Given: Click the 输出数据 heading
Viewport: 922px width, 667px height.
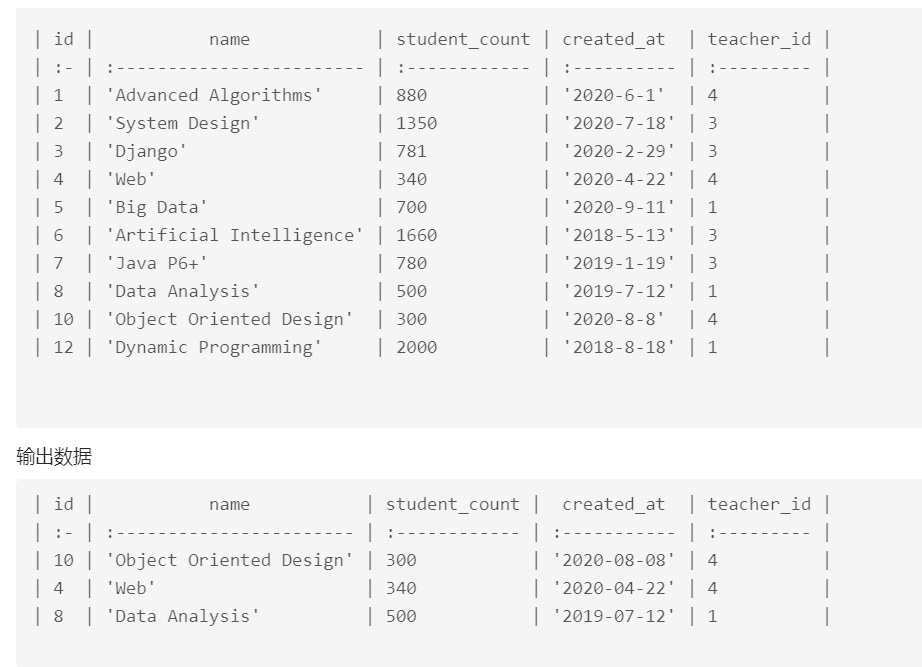Looking at the screenshot, I should tap(54, 456).
